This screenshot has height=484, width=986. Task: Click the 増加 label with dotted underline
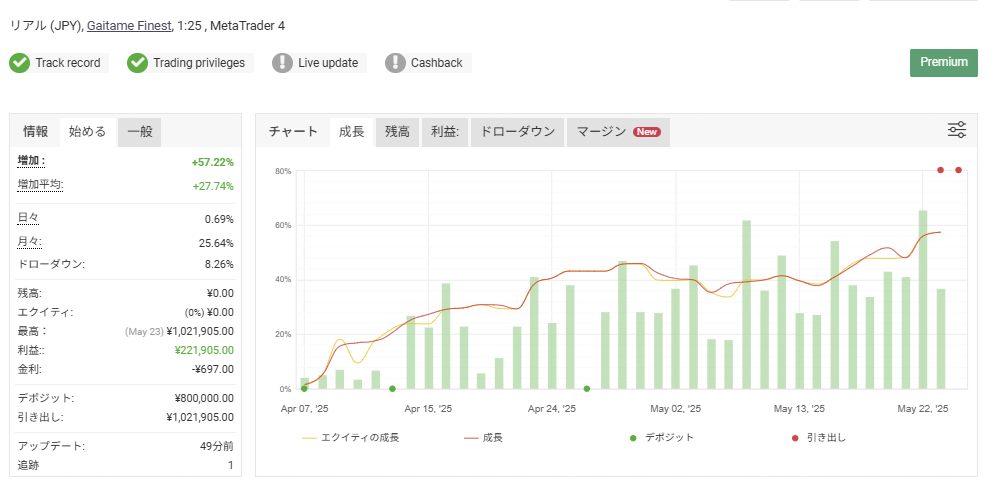point(31,162)
